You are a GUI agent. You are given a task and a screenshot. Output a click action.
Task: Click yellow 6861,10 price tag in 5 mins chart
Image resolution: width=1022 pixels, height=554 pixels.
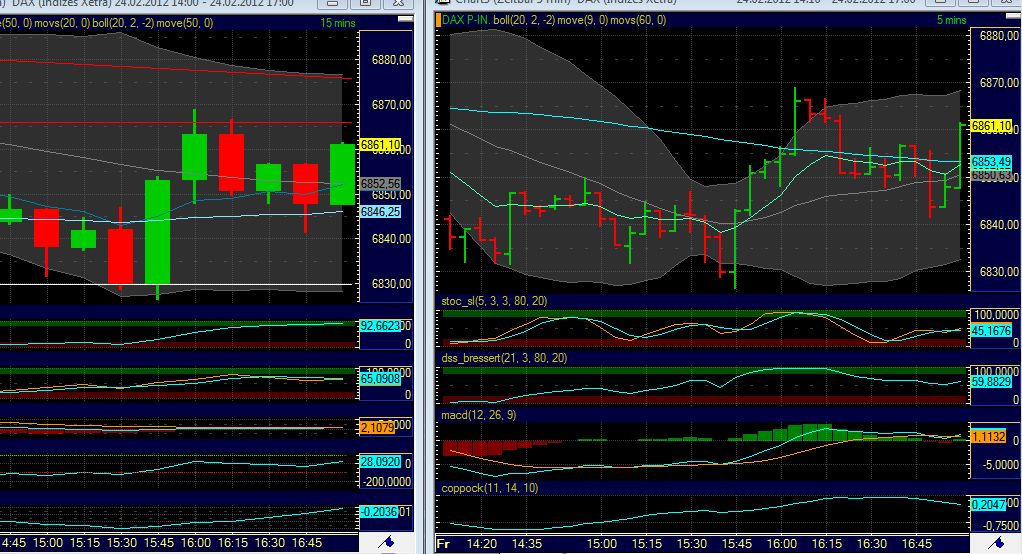pos(991,126)
